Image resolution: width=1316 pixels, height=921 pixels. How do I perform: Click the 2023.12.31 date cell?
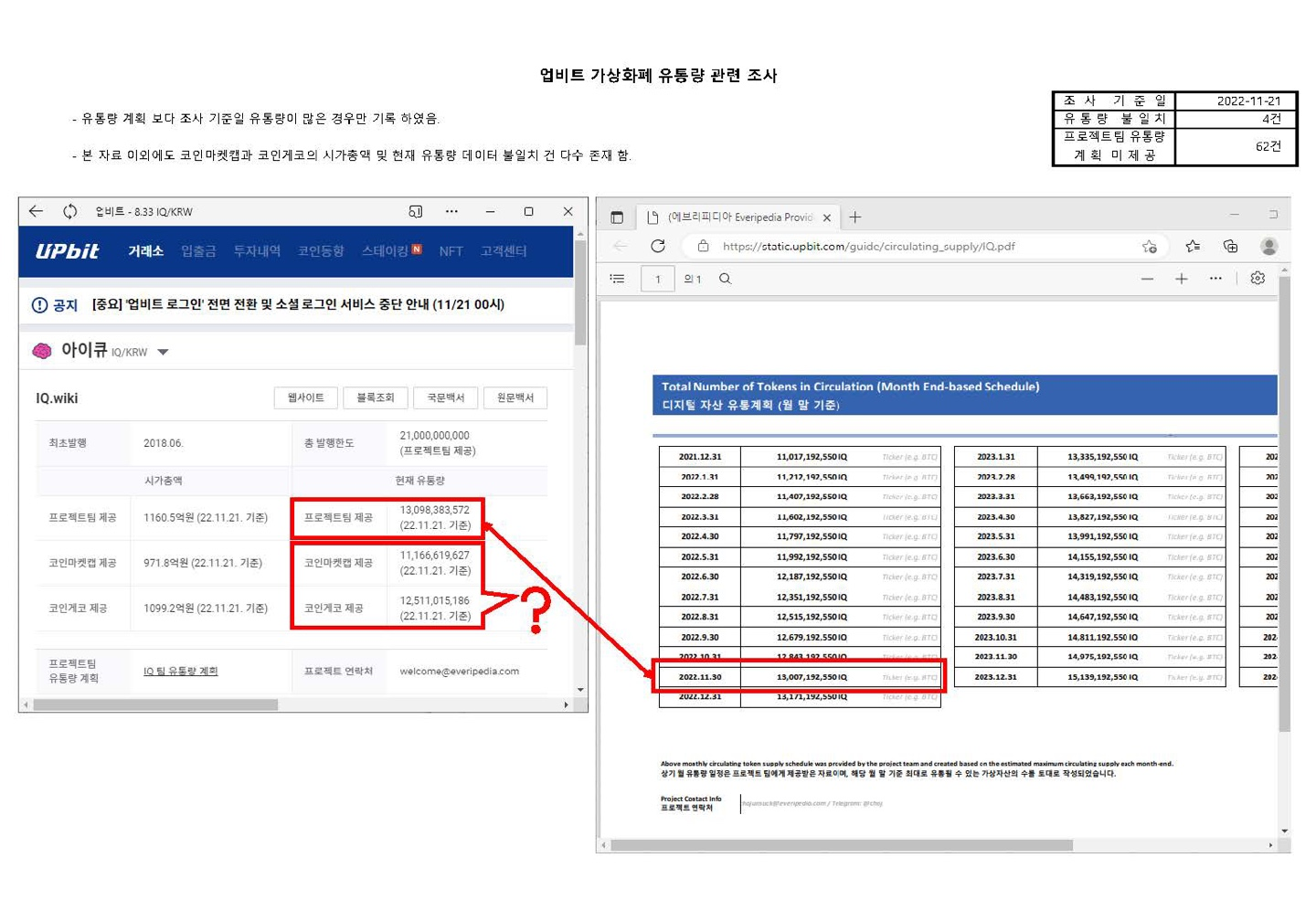pyautogui.click(x=996, y=677)
